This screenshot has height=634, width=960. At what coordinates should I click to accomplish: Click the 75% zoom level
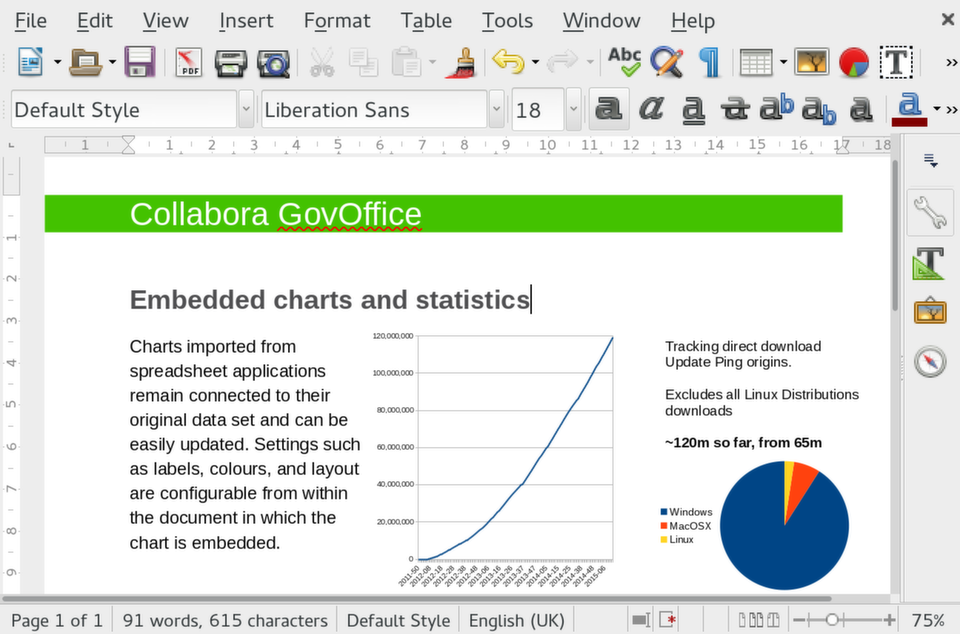pos(928,621)
